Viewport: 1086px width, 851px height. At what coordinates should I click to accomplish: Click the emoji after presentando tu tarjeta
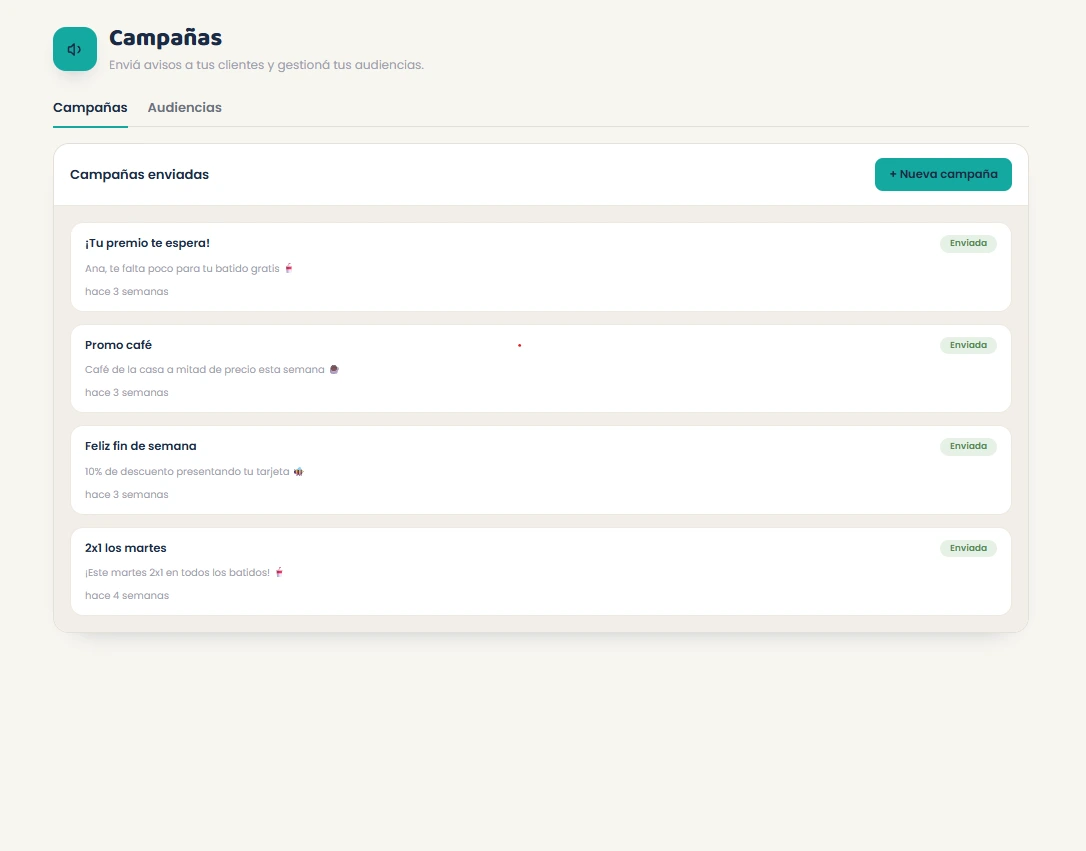point(299,472)
